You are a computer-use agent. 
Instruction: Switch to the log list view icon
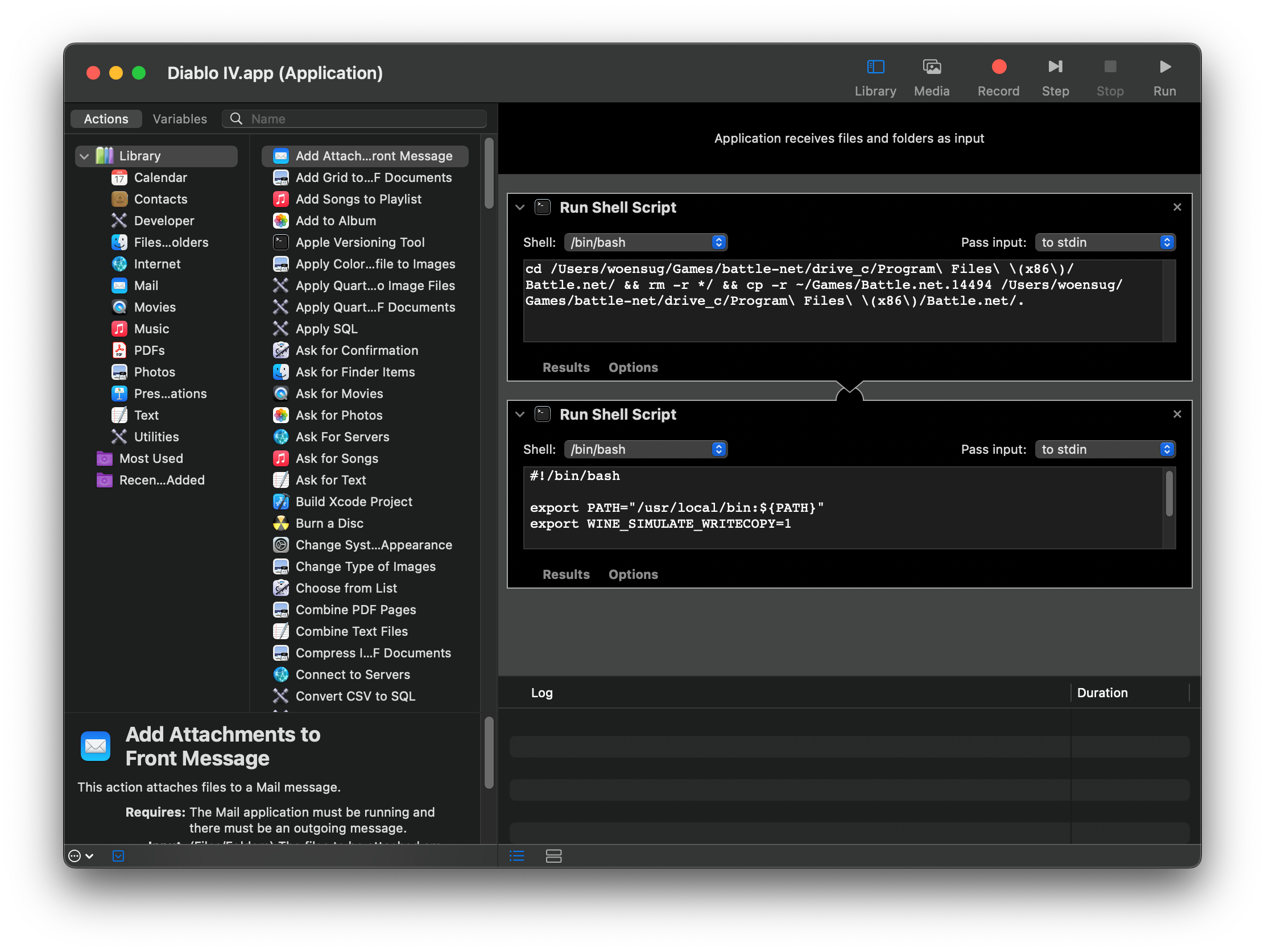click(516, 856)
